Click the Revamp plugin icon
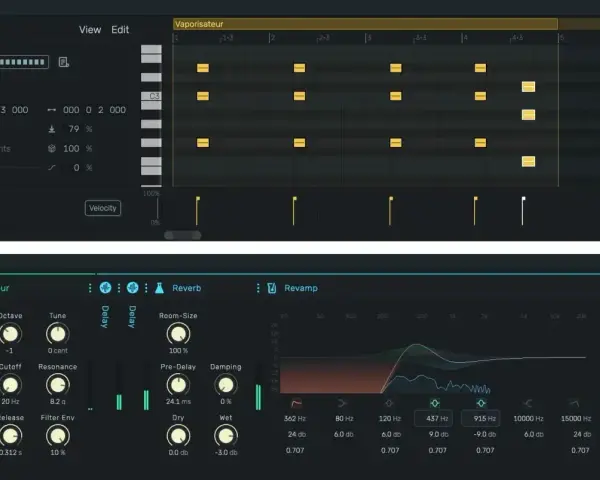 coord(272,288)
